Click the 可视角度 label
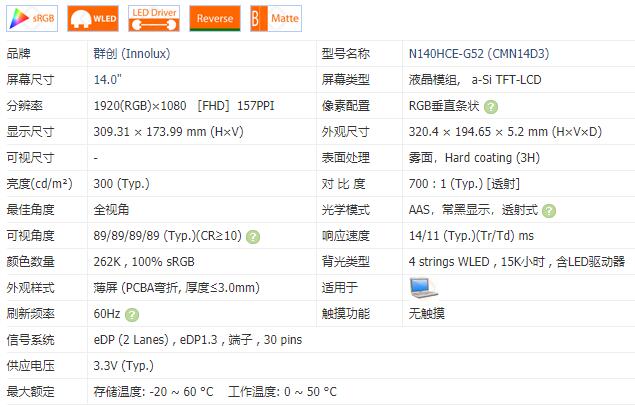Screen dimensions: 635x407 [30, 236]
